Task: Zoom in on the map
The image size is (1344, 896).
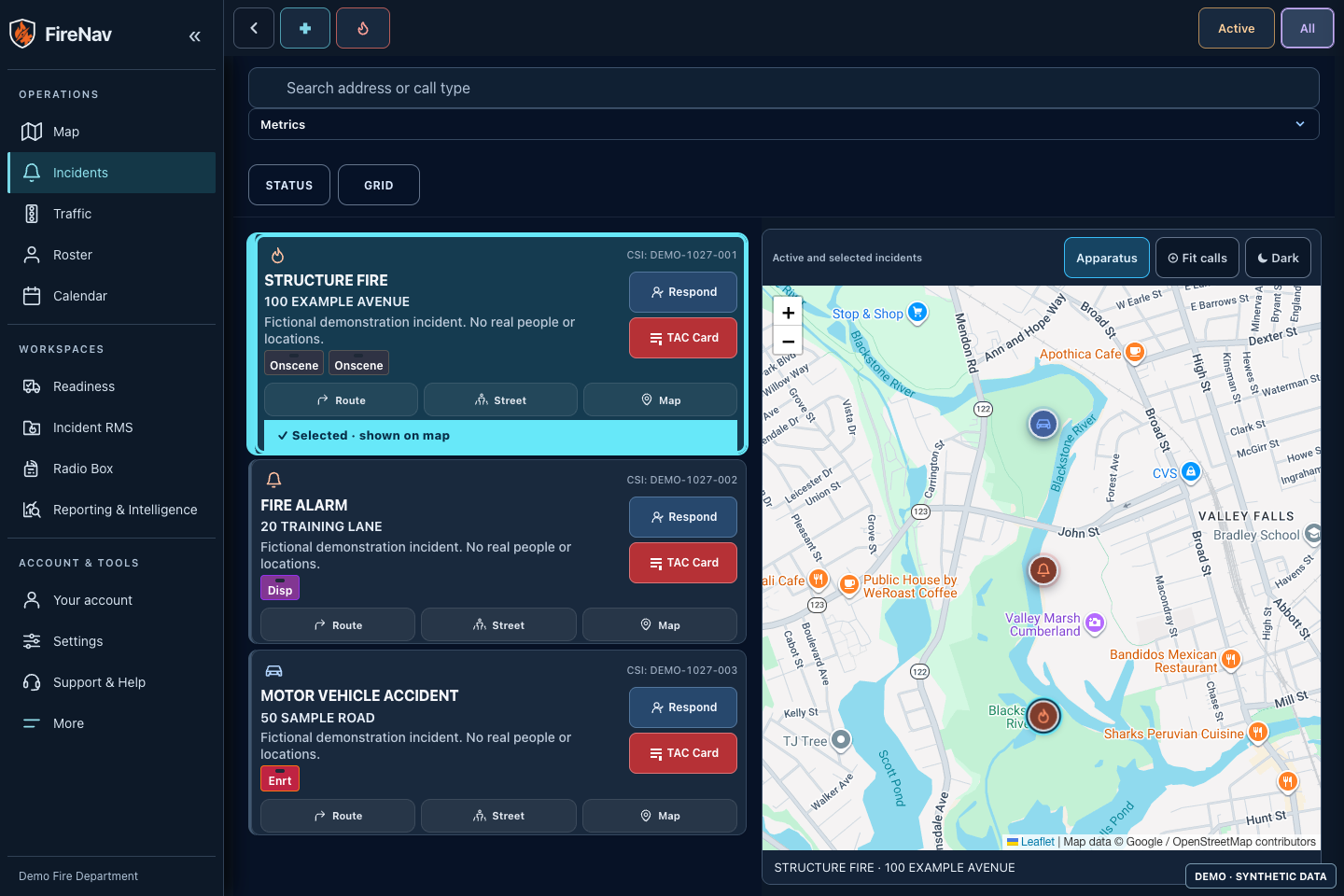Action: pos(788,313)
